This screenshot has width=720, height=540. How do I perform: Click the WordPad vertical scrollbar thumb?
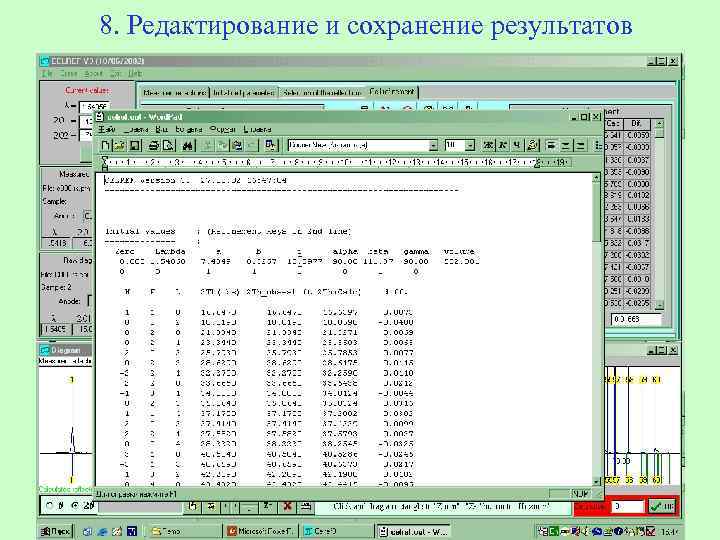[x=596, y=214]
